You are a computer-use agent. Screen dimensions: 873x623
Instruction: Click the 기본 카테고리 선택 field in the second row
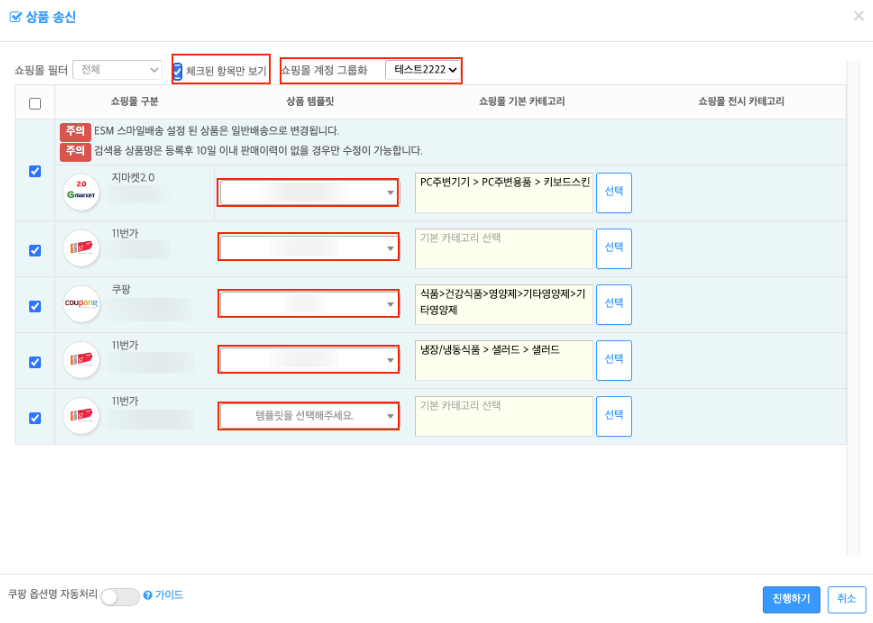tap(504, 248)
